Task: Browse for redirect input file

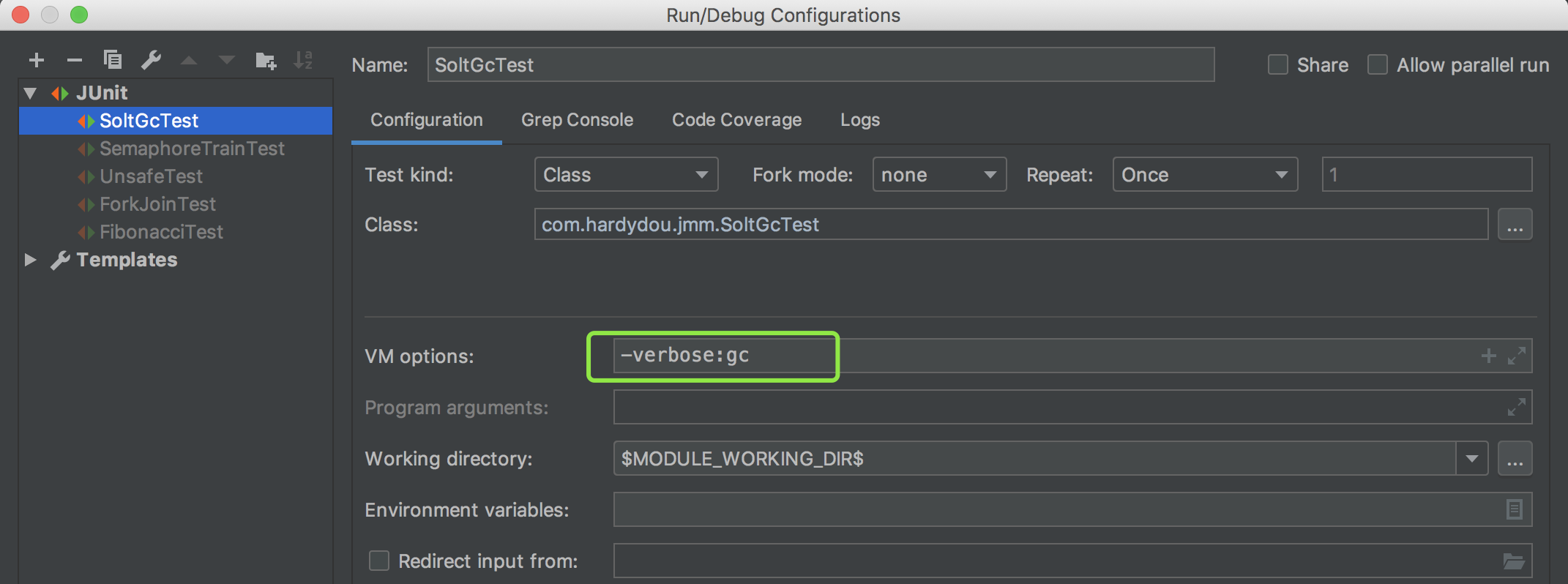Action: point(1513,561)
